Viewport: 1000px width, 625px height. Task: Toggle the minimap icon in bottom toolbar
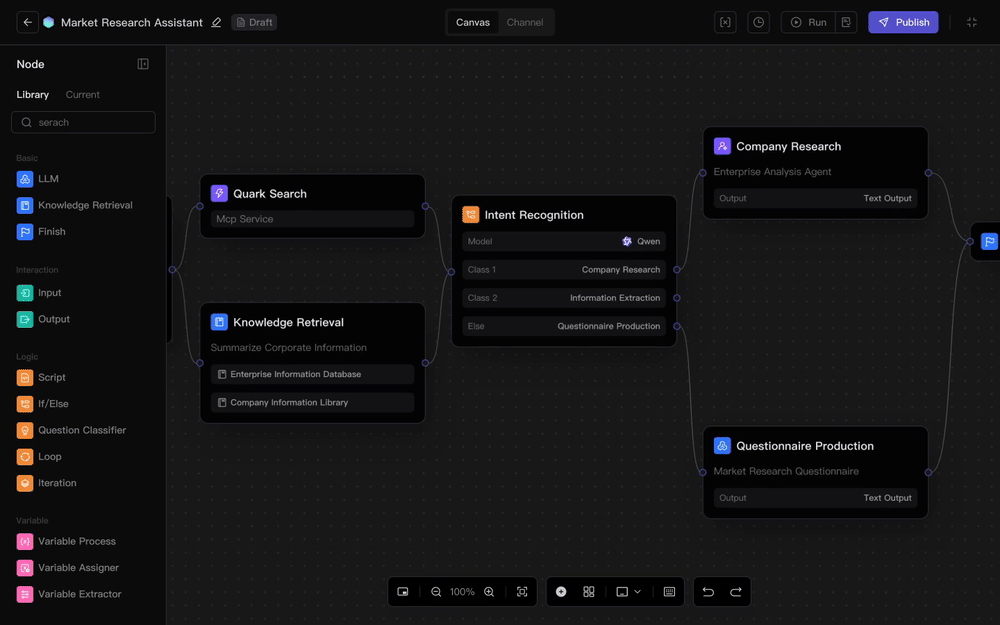[x=403, y=592]
